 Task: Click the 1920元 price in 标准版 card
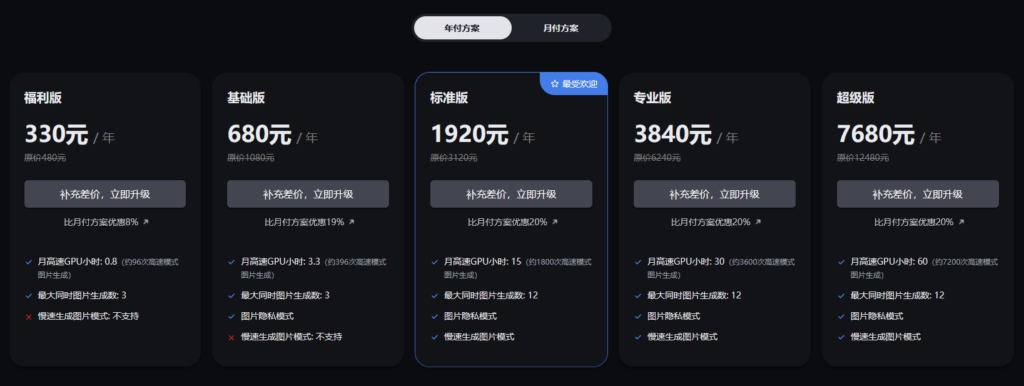469,134
